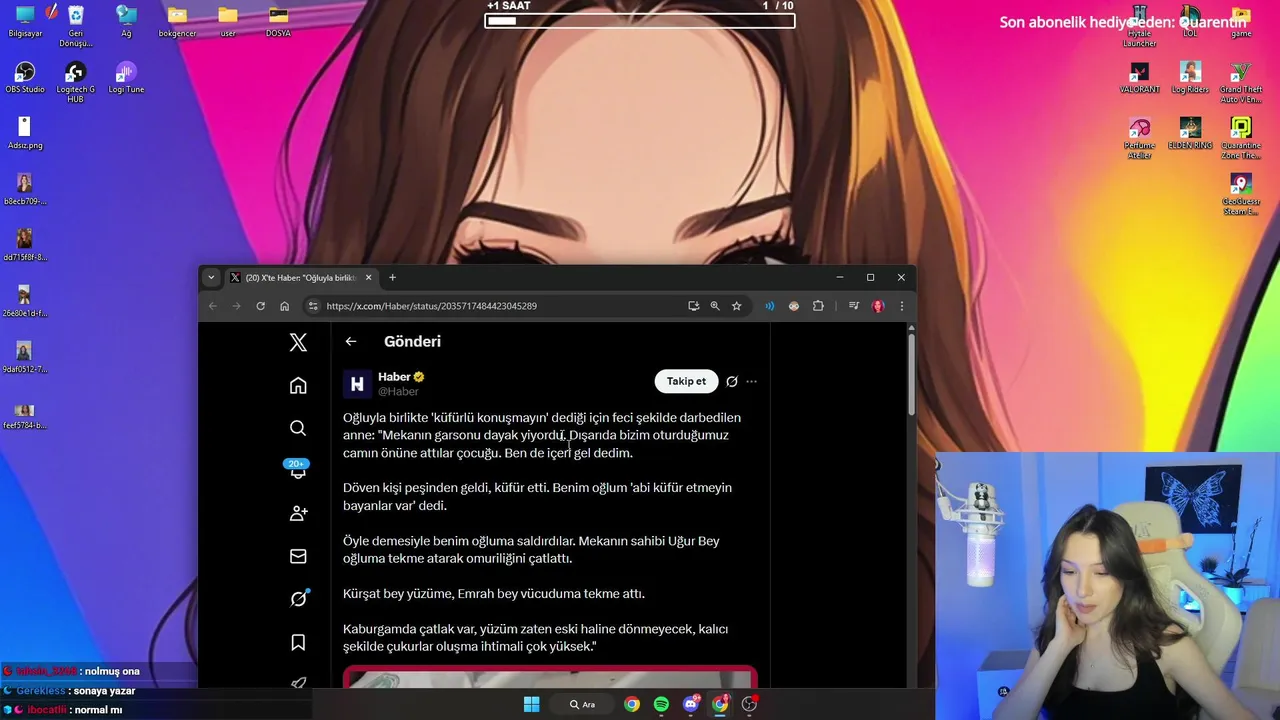Close the X'te Haber tab
Screen dimensions: 1280x720
click(x=368, y=277)
